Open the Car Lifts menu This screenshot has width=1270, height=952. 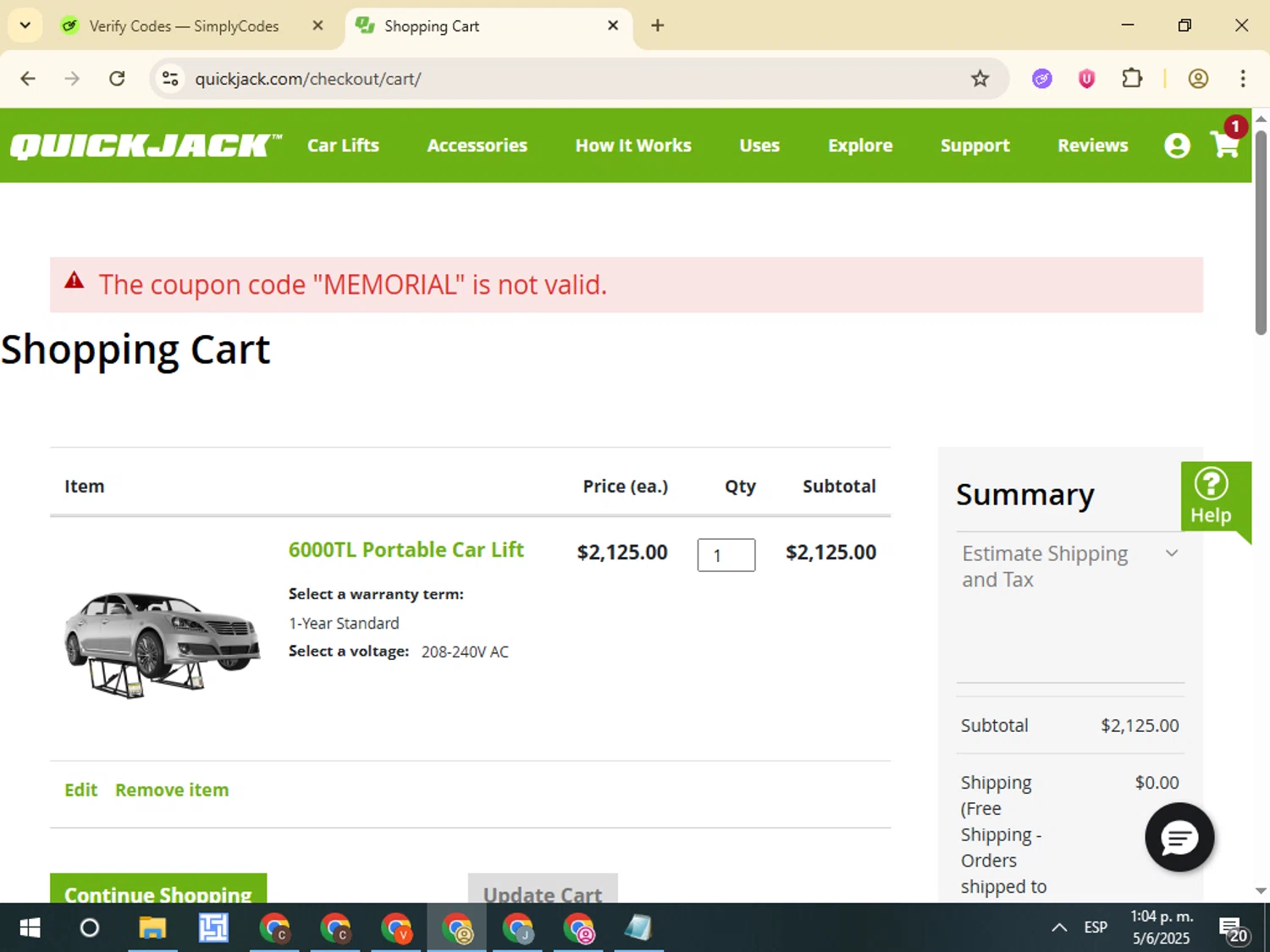point(343,146)
